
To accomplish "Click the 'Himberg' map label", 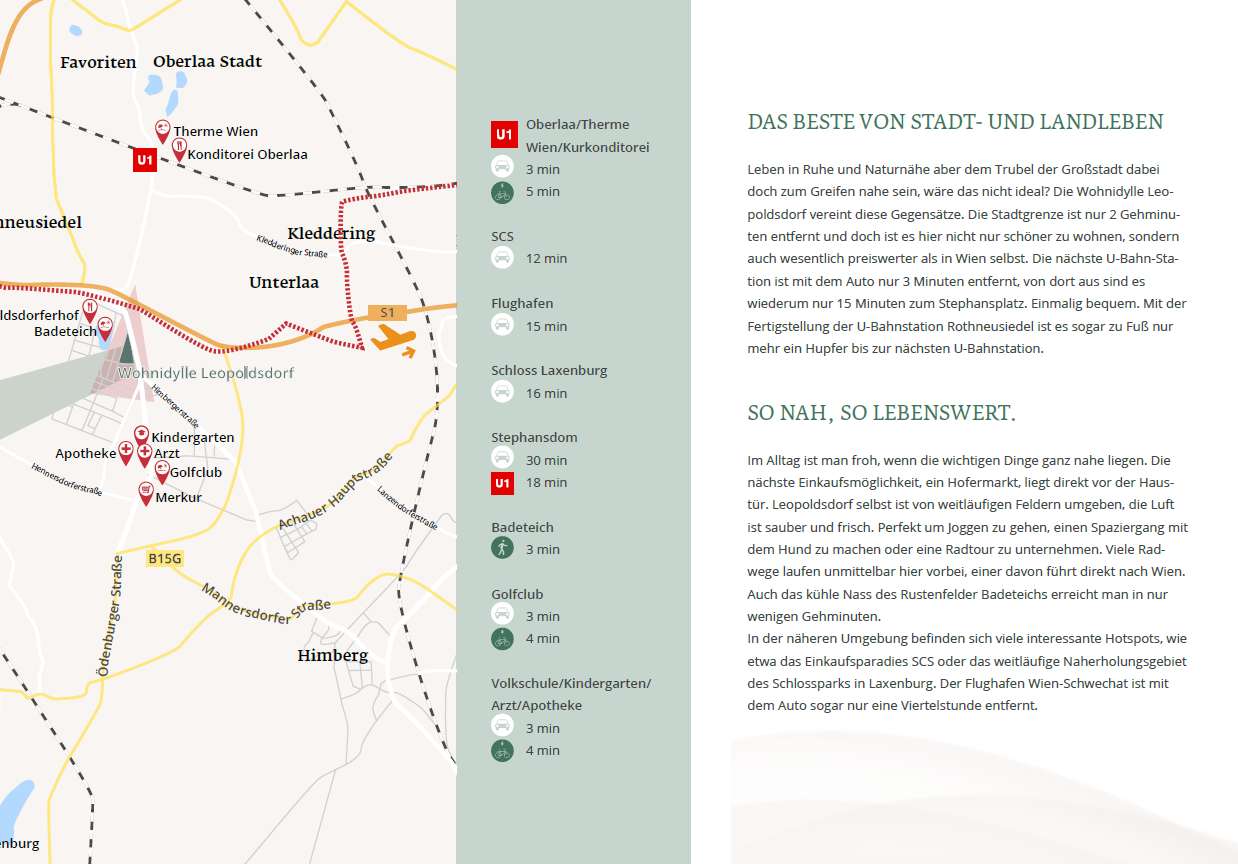I will 333,656.
